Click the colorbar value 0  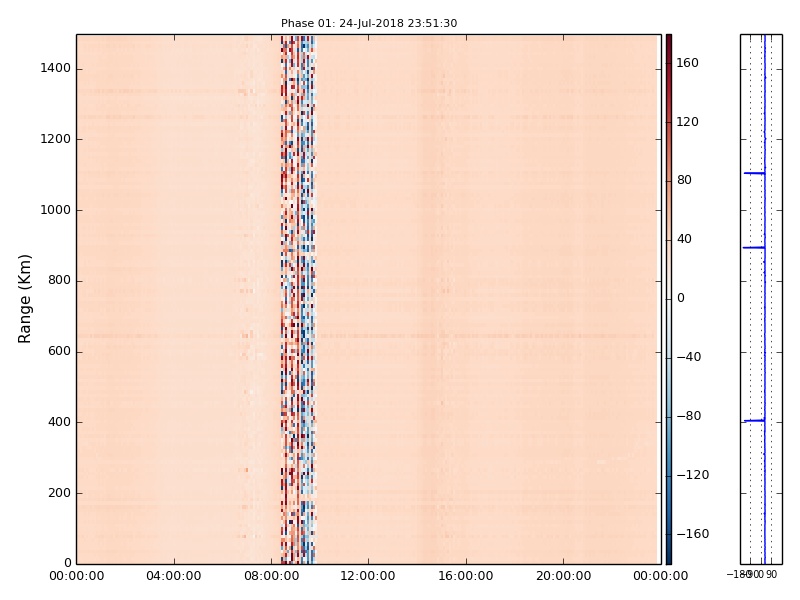click(x=681, y=298)
